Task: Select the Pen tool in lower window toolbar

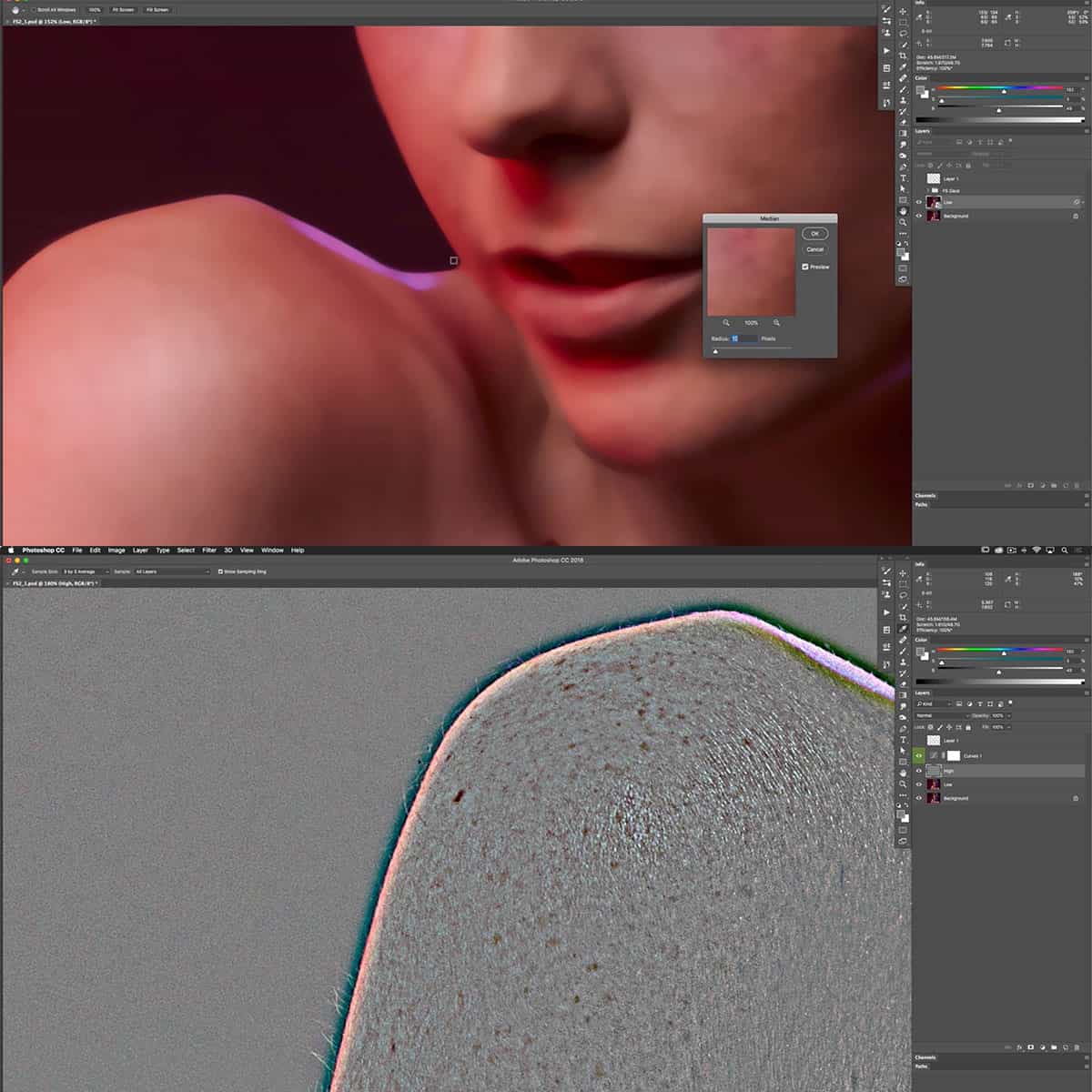Action: point(903,729)
